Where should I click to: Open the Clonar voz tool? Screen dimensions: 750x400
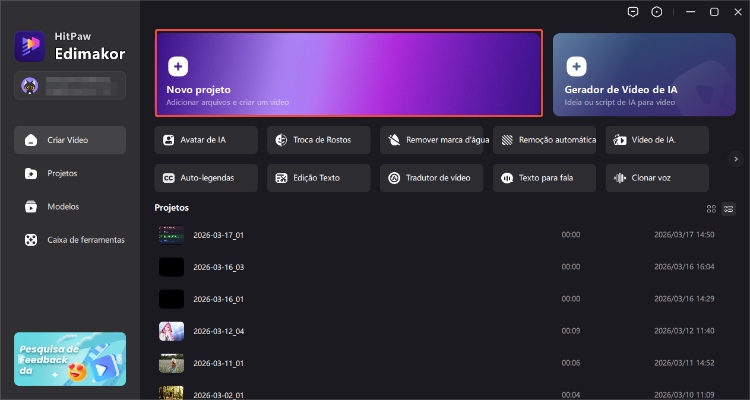pyautogui.click(x=657, y=178)
